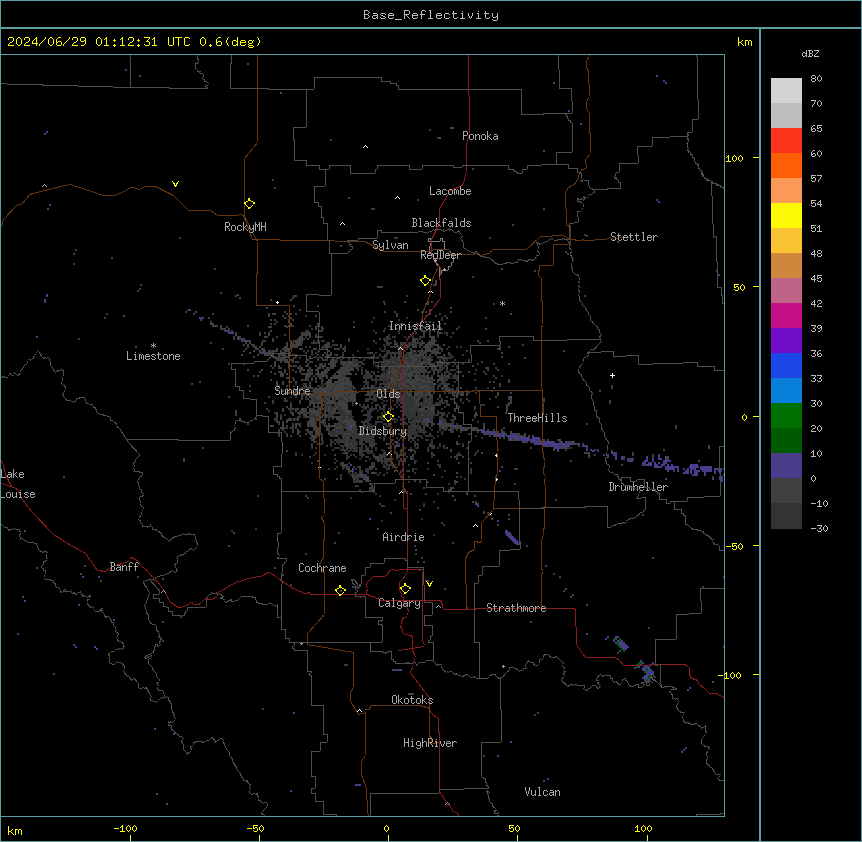Pick the red 60-65 dBZ legend swatch
Image resolution: width=862 pixels, height=842 pixels.
click(786, 141)
